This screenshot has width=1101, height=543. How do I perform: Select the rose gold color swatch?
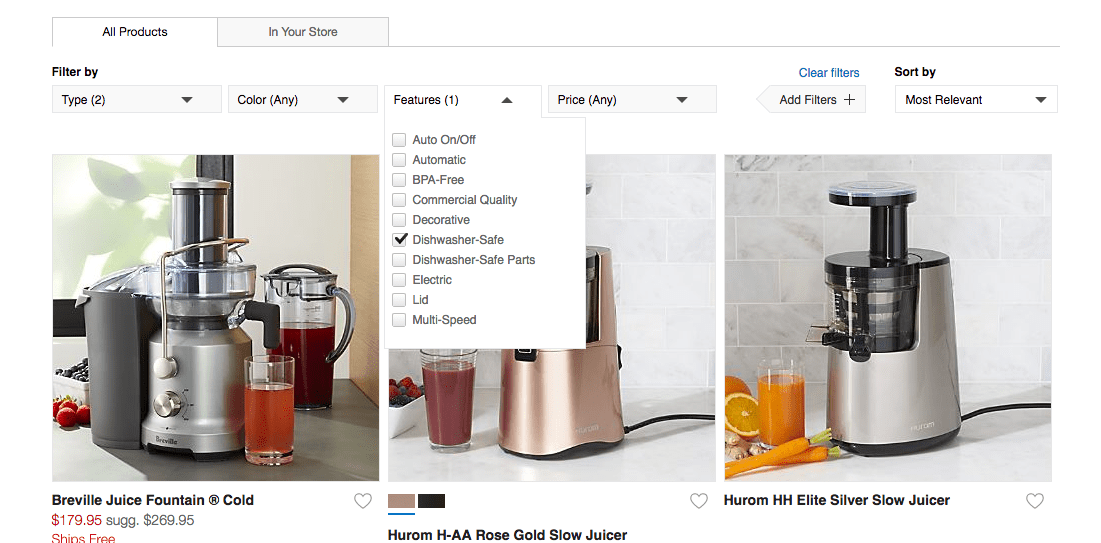pyautogui.click(x=402, y=501)
